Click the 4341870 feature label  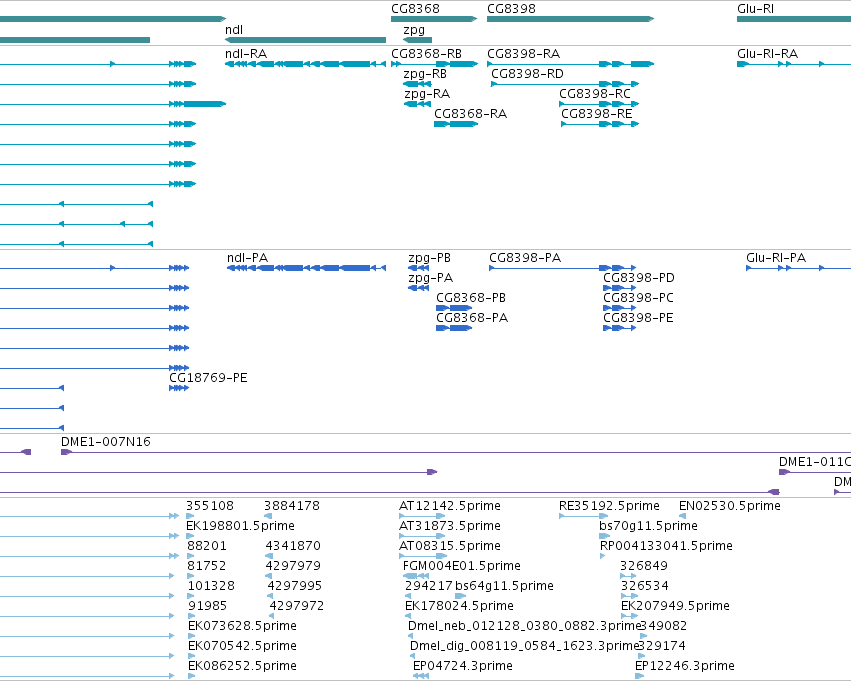click(293, 546)
